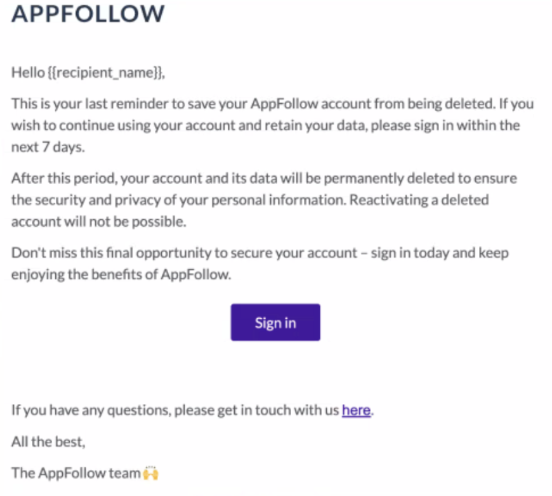Open the 'here' contact link
This screenshot has width=552, height=496.
click(x=356, y=410)
